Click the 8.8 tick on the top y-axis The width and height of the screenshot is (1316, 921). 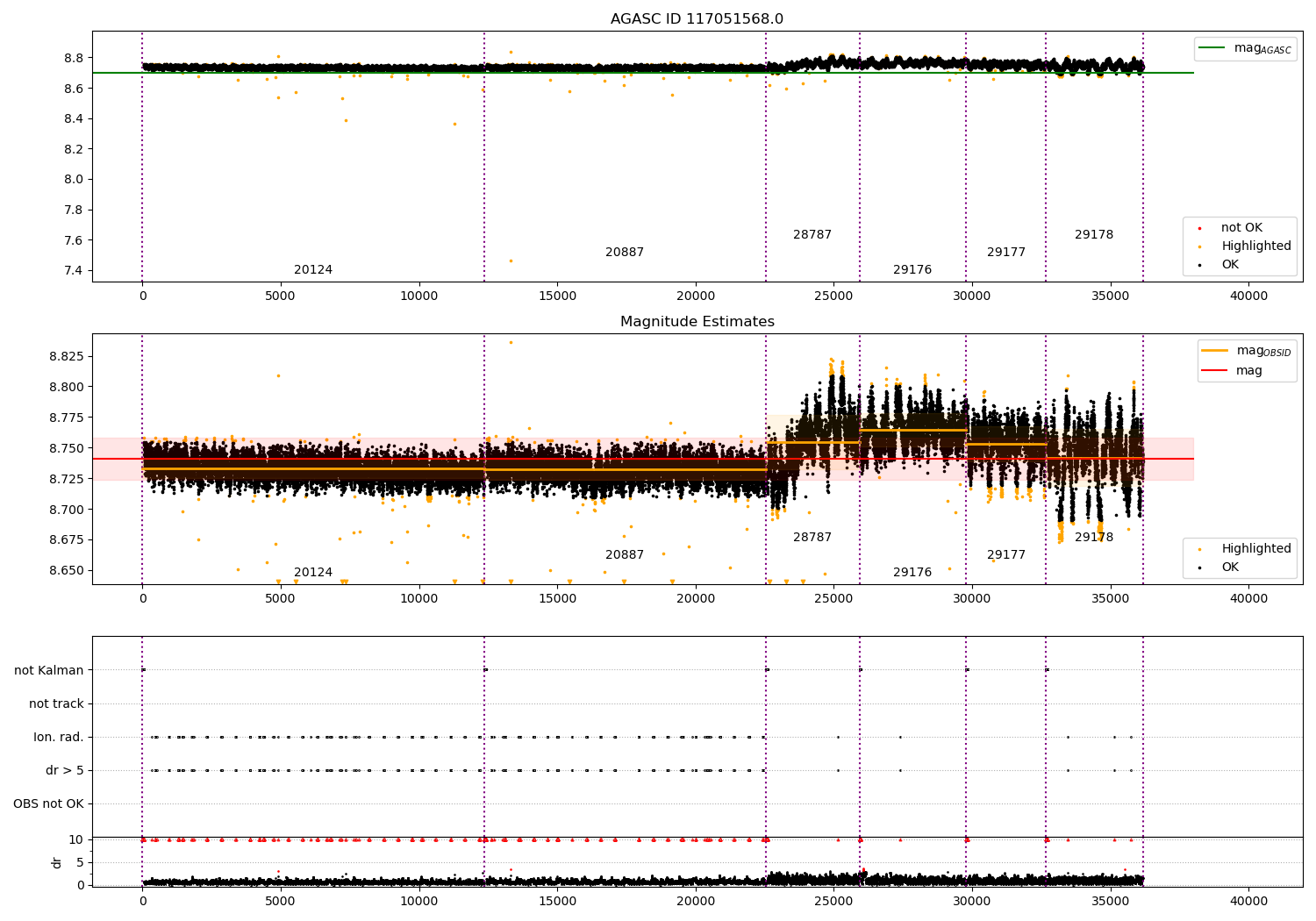(75, 58)
